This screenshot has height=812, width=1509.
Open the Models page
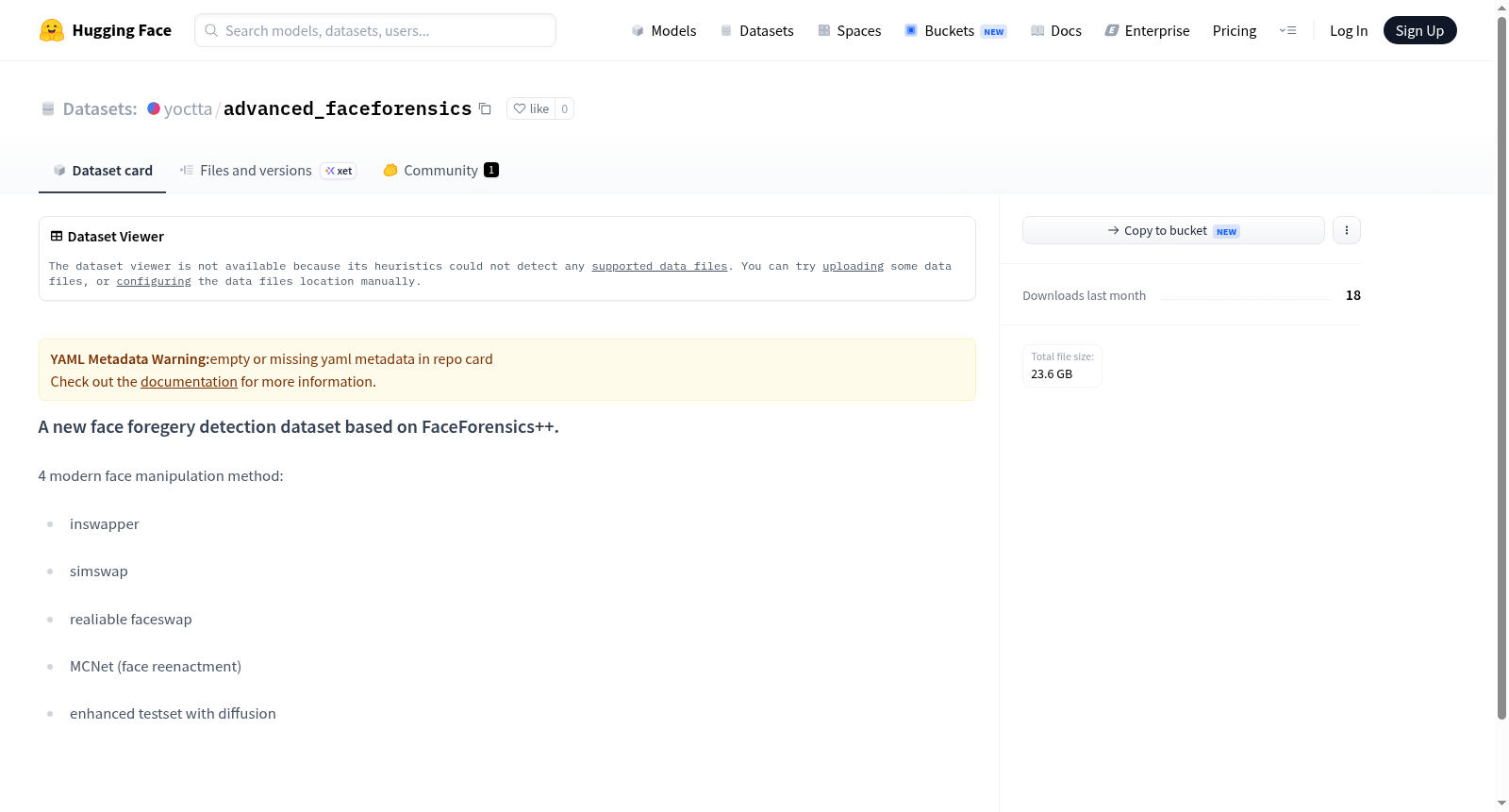tap(664, 30)
